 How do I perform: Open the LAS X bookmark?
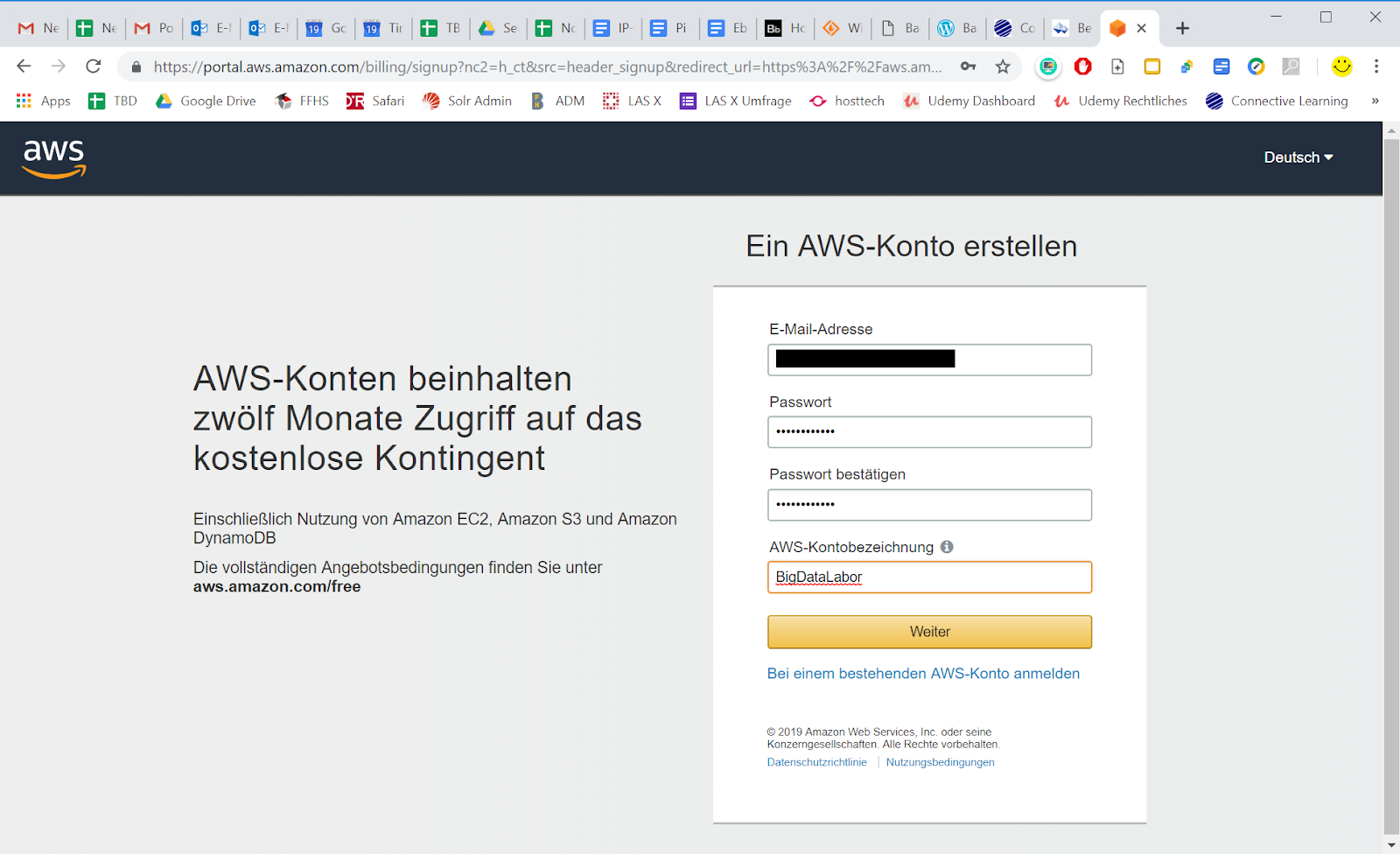(632, 101)
